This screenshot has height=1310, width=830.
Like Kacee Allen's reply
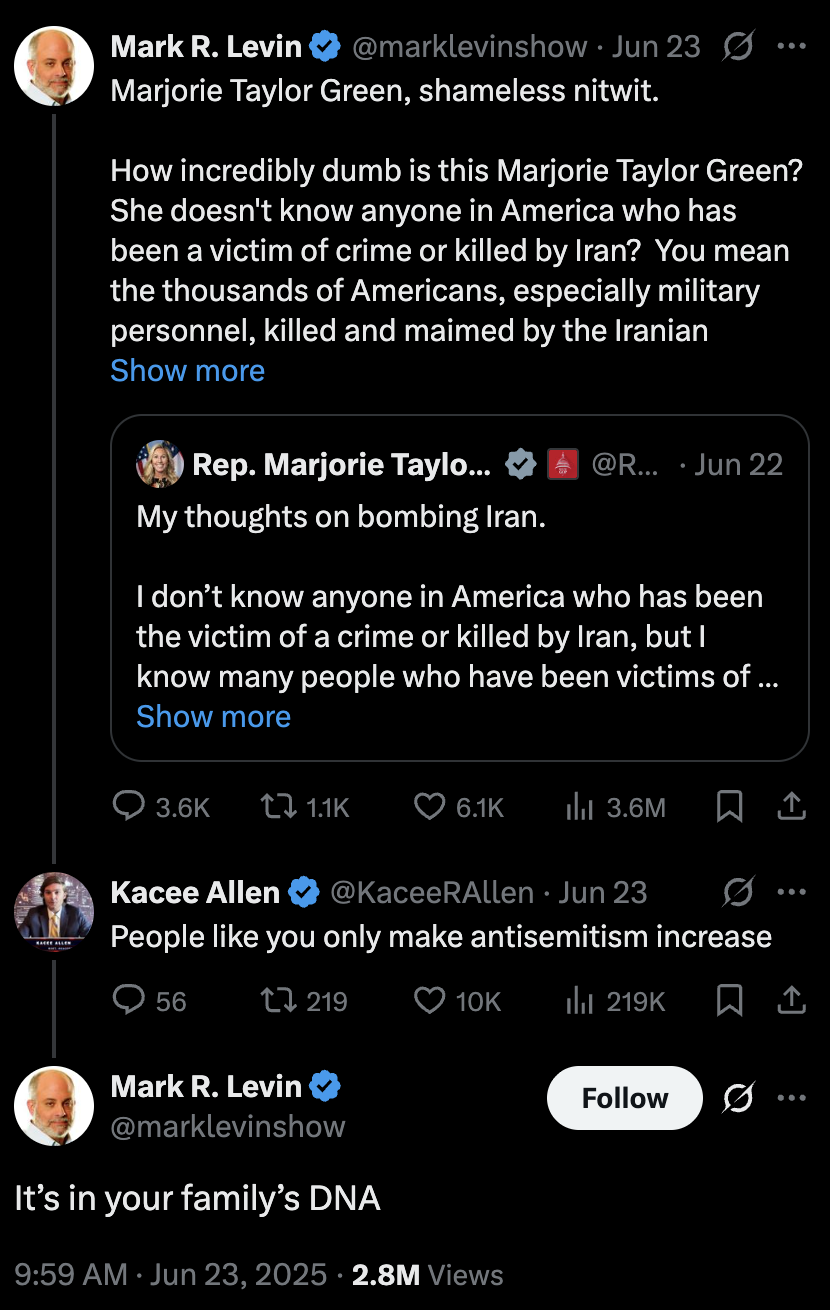(430, 1000)
